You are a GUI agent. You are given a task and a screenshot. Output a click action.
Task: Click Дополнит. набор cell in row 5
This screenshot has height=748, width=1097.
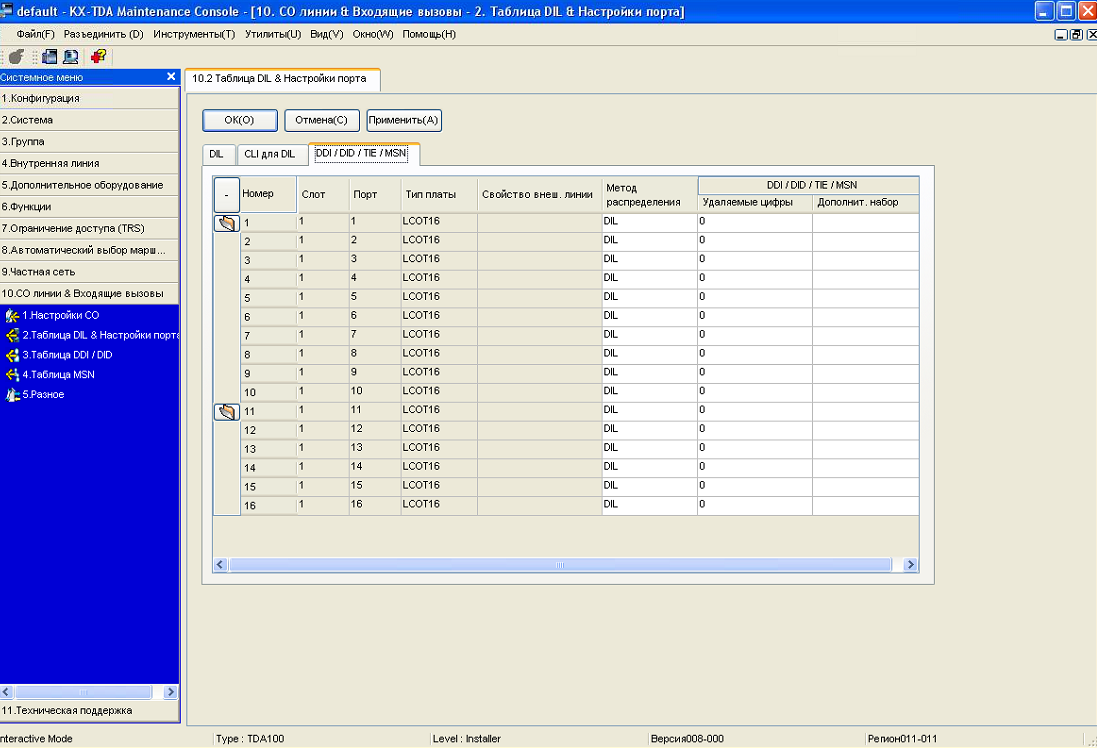[865, 297]
